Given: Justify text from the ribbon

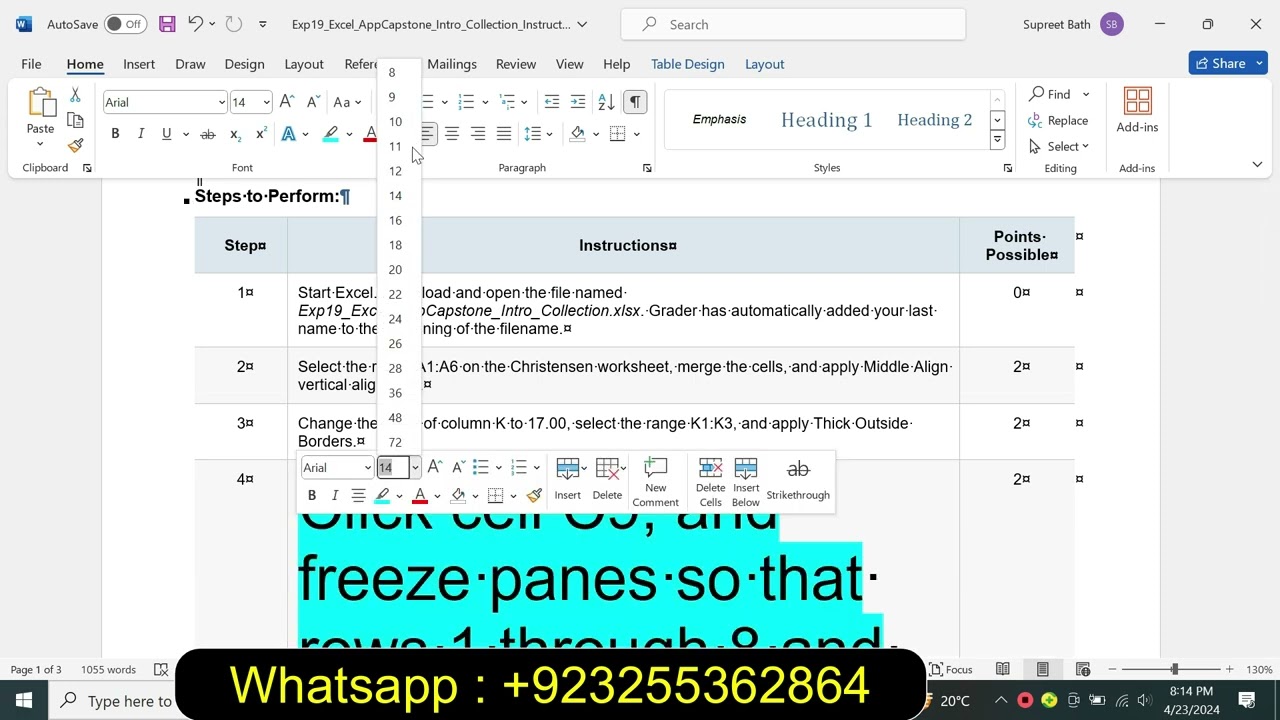Looking at the screenshot, I should pos(504,134).
